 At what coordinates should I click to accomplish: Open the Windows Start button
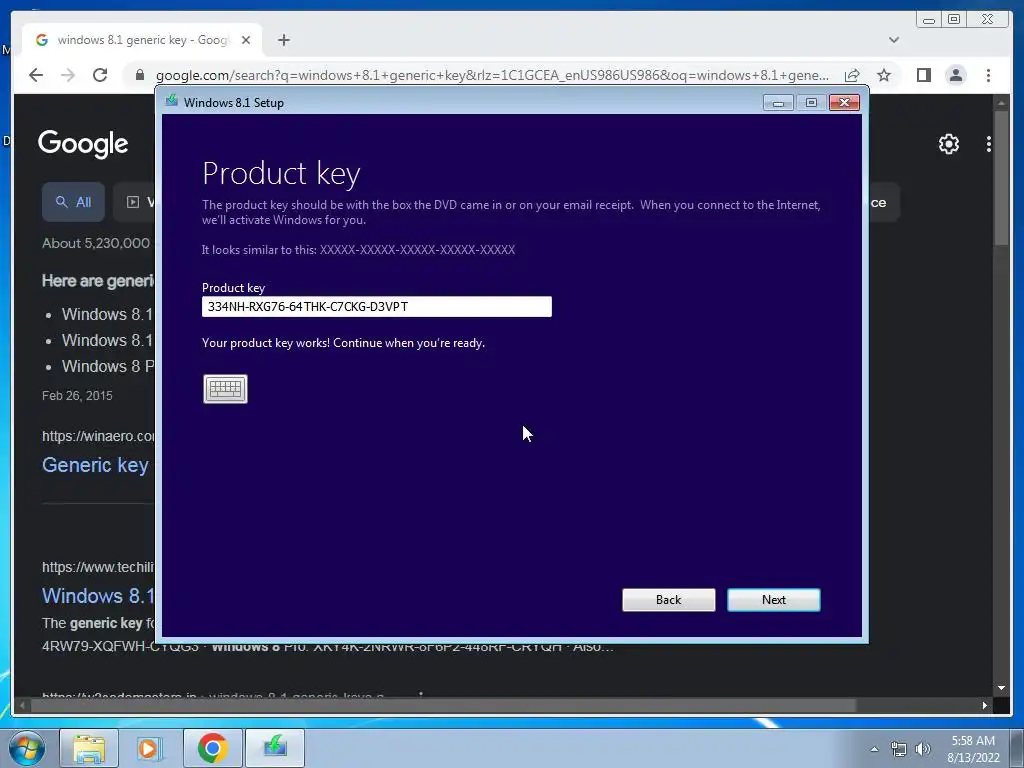coord(27,748)
